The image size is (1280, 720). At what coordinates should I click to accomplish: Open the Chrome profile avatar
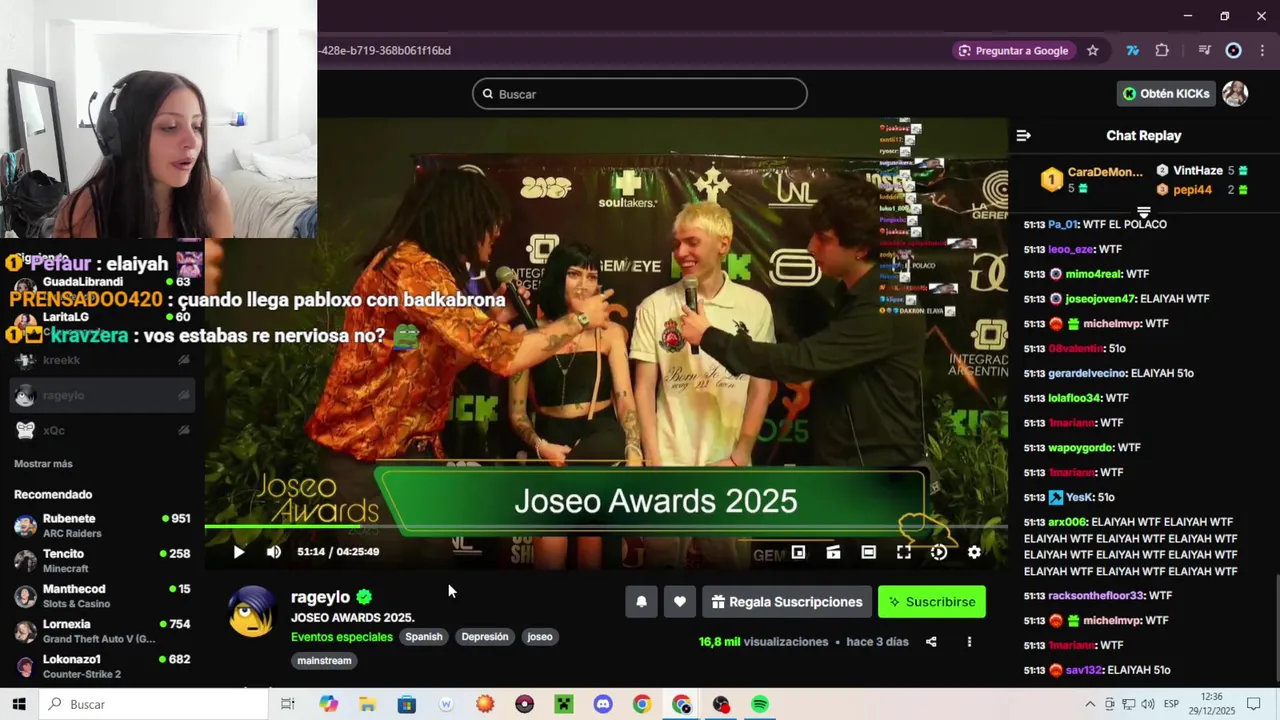point(1234,51)
